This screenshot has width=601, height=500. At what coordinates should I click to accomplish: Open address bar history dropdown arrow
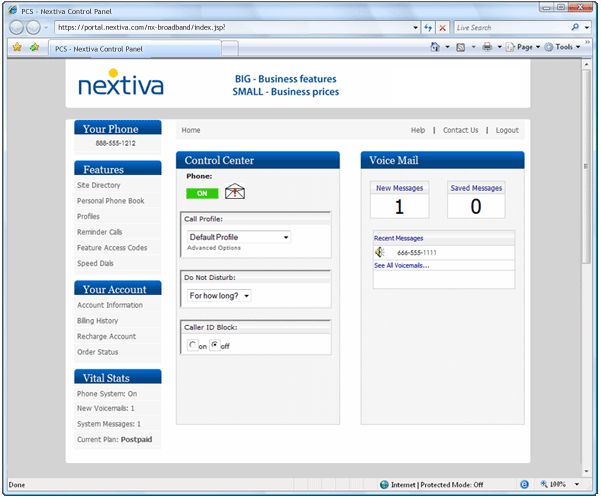tap(415, 28)
